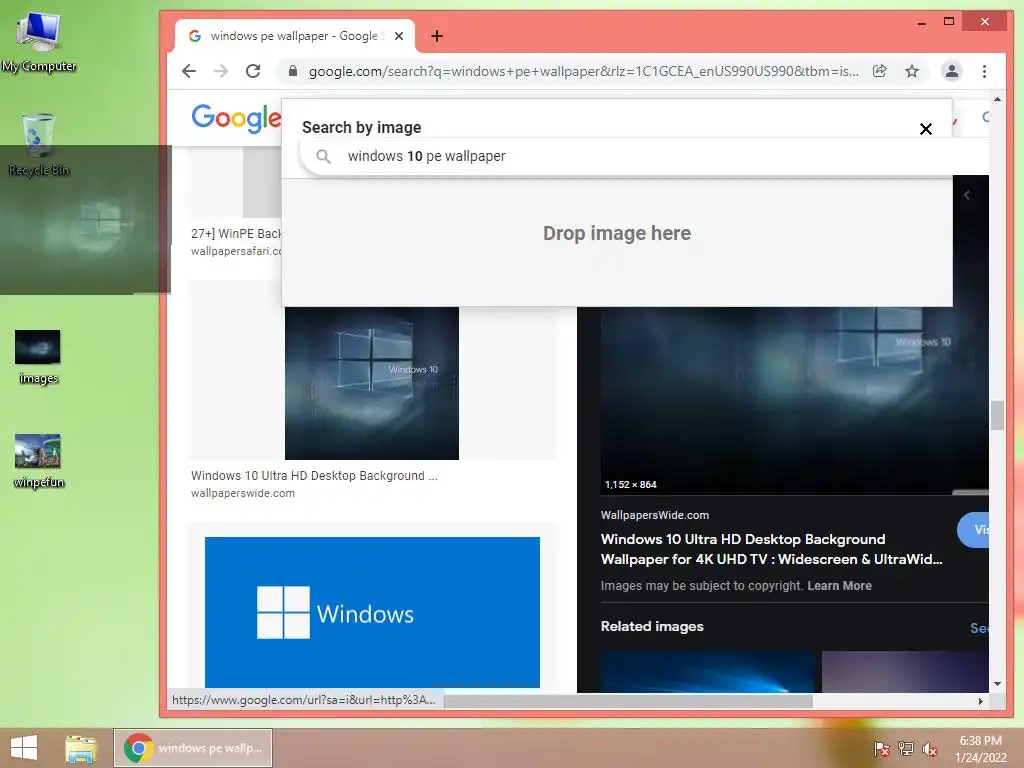Click the blue Visit button
1024x768 pixels.
coord(974,530)
